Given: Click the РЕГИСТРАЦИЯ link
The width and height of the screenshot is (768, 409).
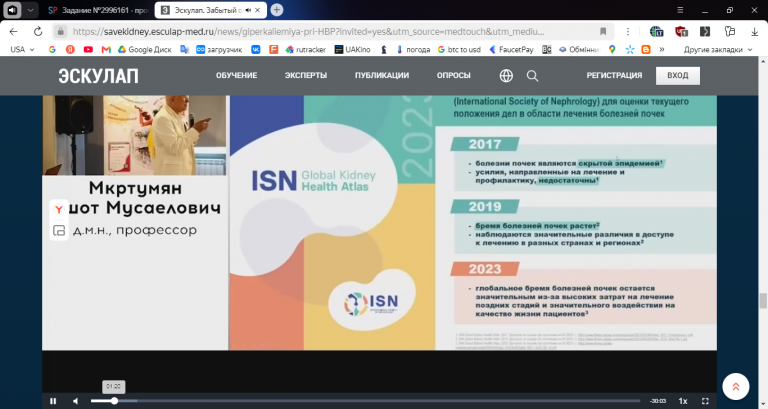Looking at the screenshot, I should point(614,75).
